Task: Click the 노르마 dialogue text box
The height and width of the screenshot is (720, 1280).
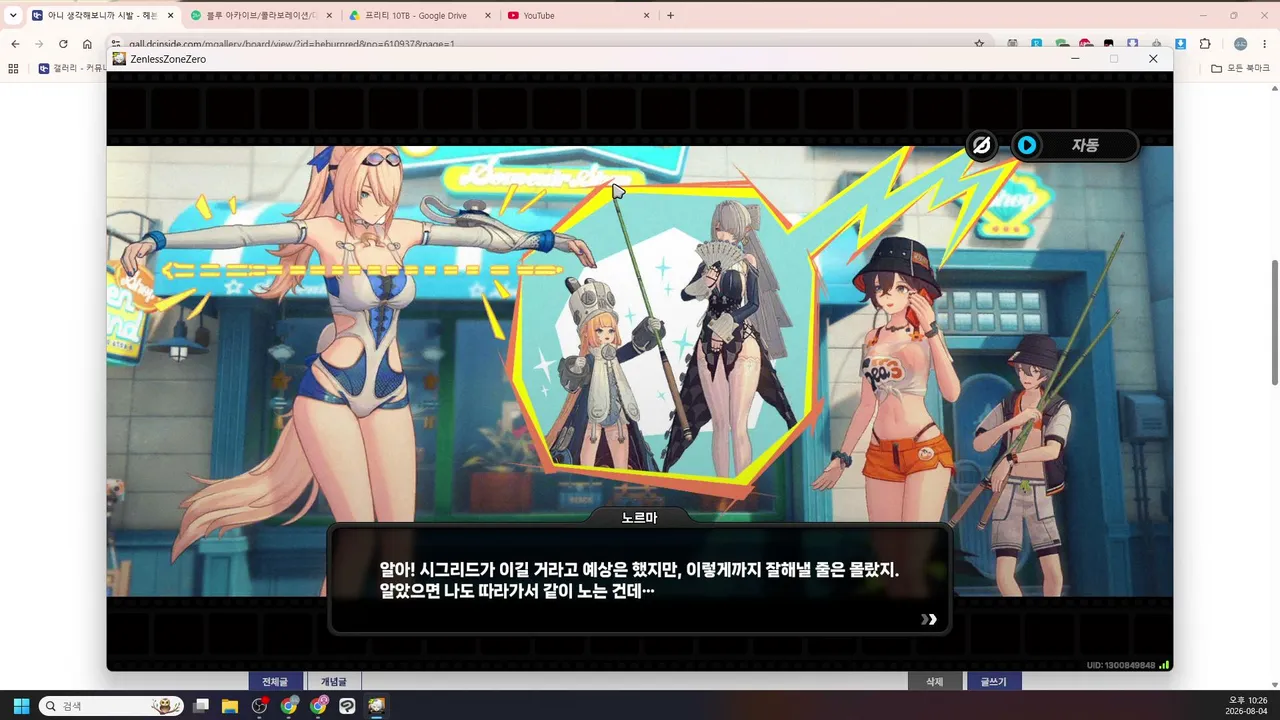Action: 639,580
